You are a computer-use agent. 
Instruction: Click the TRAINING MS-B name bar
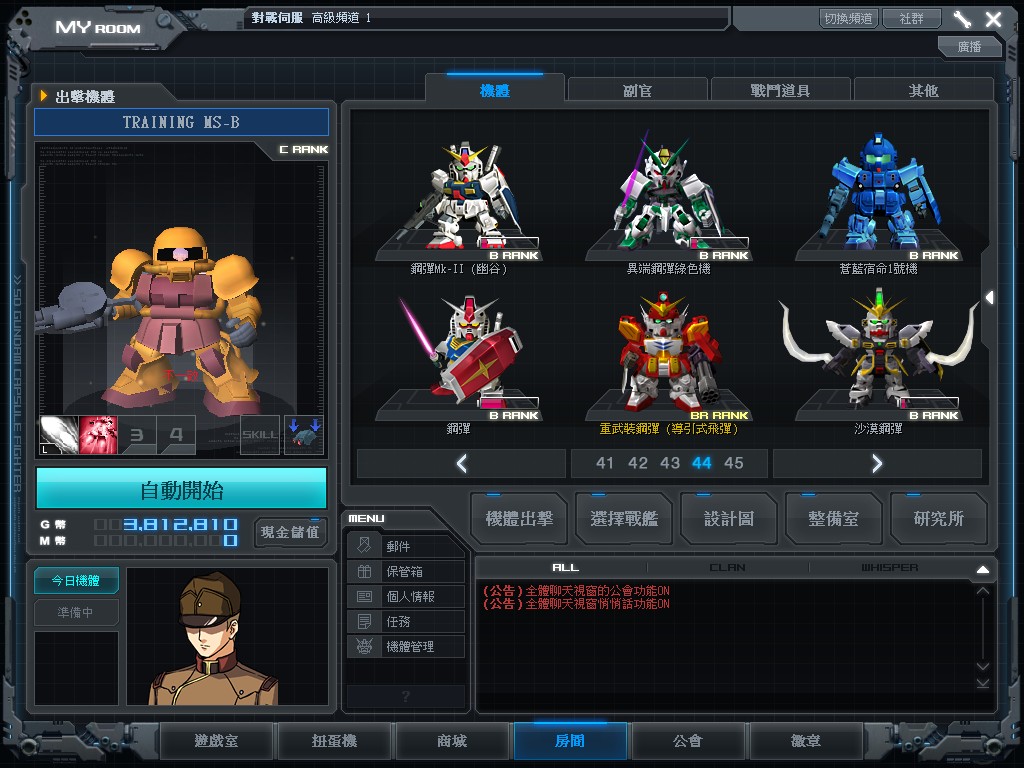click(182, 122)
